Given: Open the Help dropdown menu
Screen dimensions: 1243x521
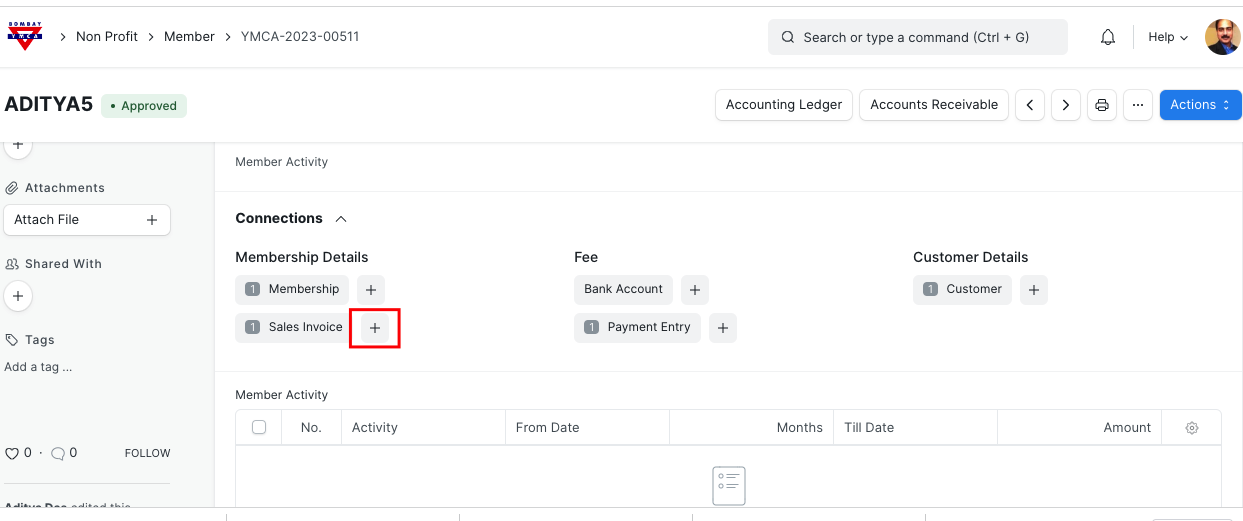Looking at the screenshot, I should 1167,37.
